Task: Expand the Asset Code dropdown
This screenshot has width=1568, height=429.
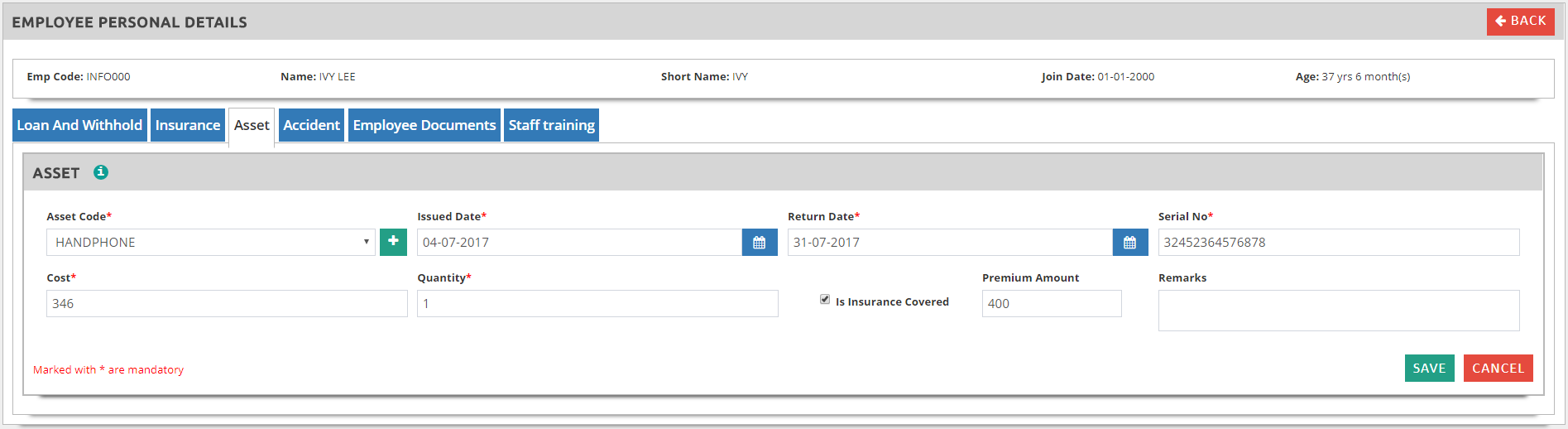Action: (x=210, y=243)
